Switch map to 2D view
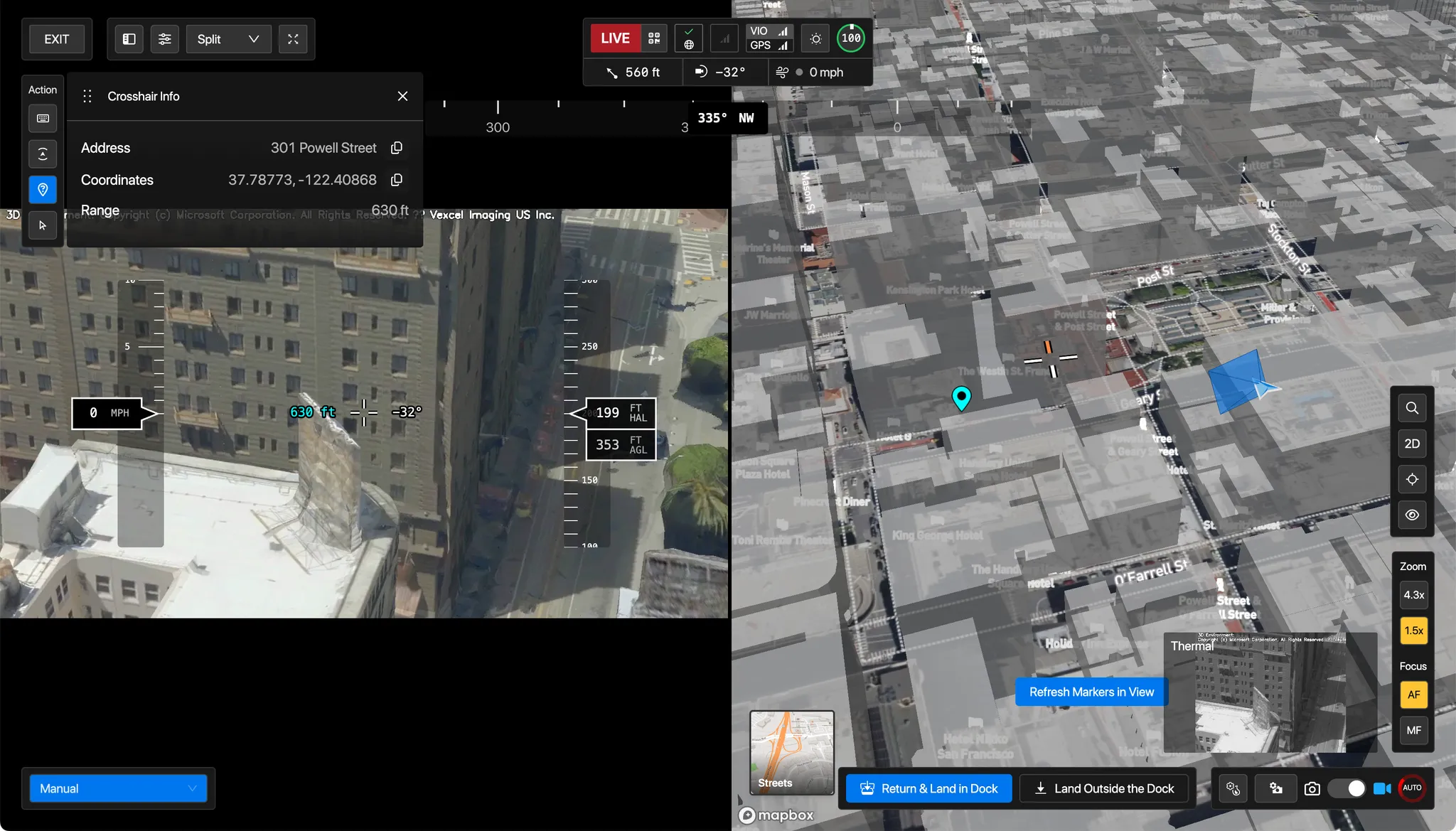1456x831 pixels. pyautogui.click(x=1412, y=444)
